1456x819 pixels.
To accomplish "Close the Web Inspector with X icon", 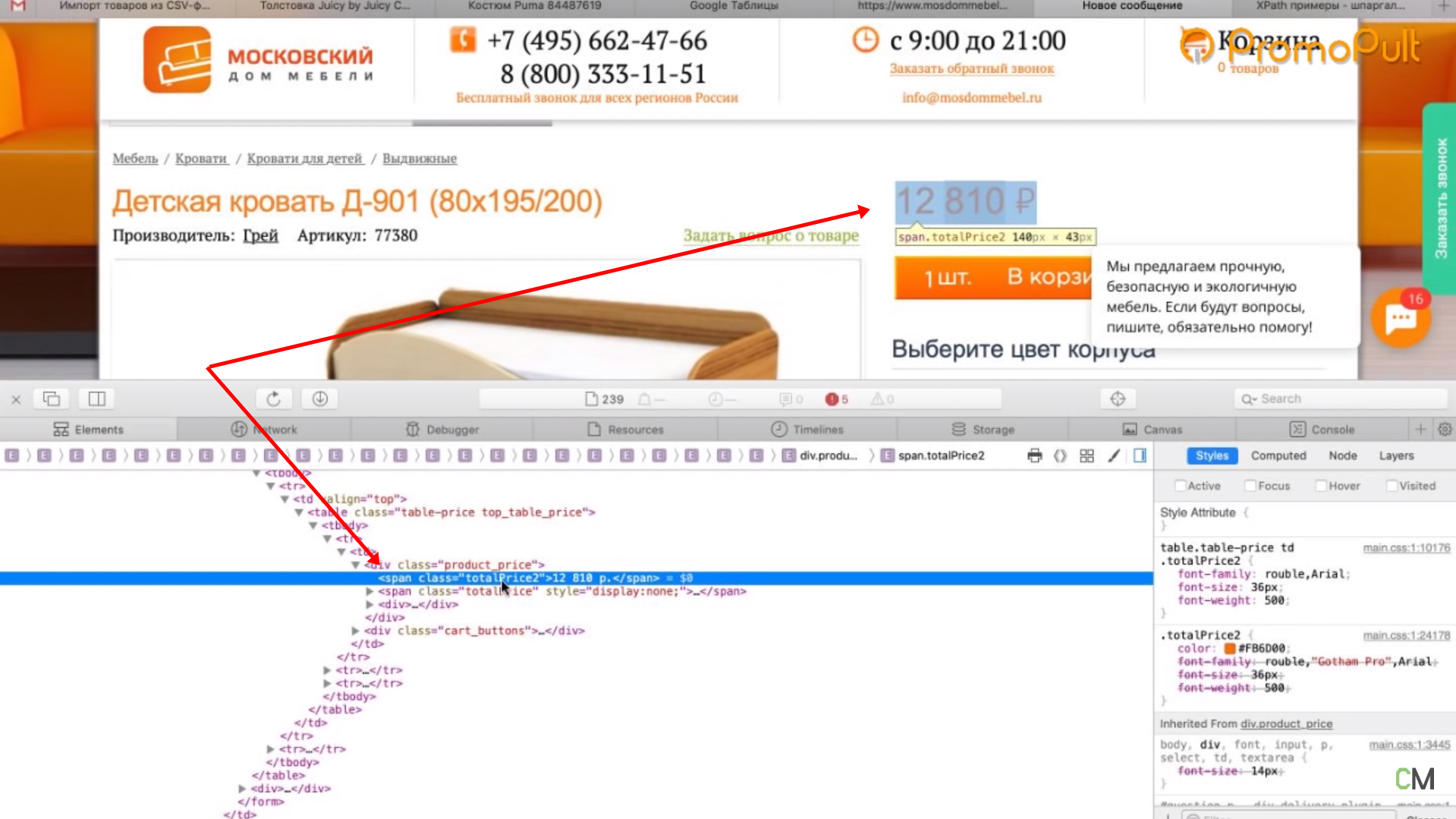I will (x=16, y=398).
